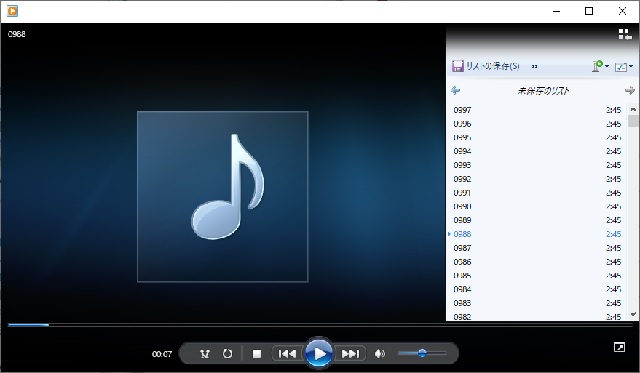
Task: Skip to the previous track
Action: click(x=287, y=353)
